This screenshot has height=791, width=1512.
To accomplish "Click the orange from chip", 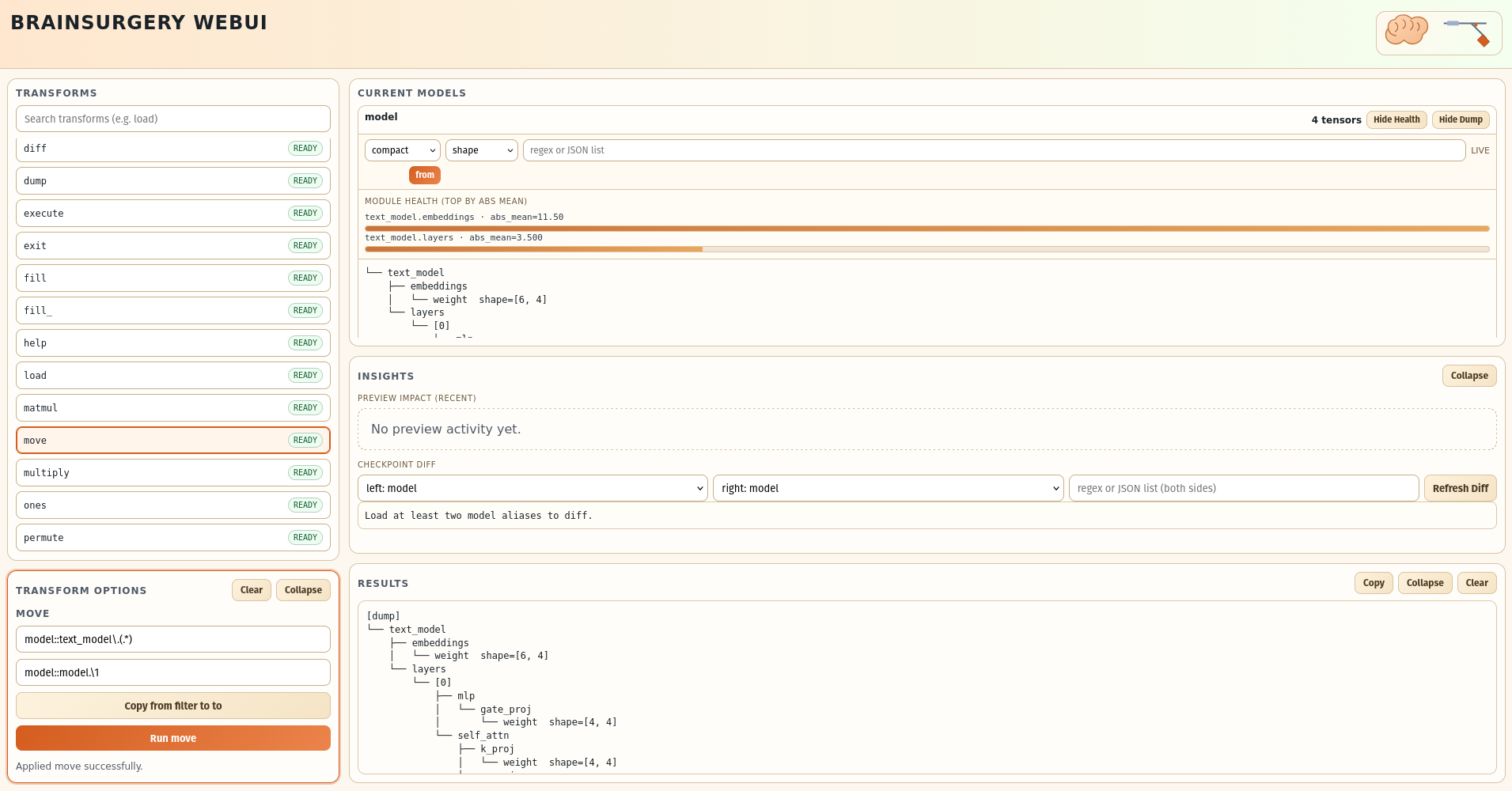I will pyautogui.click(x=425, y=175).
